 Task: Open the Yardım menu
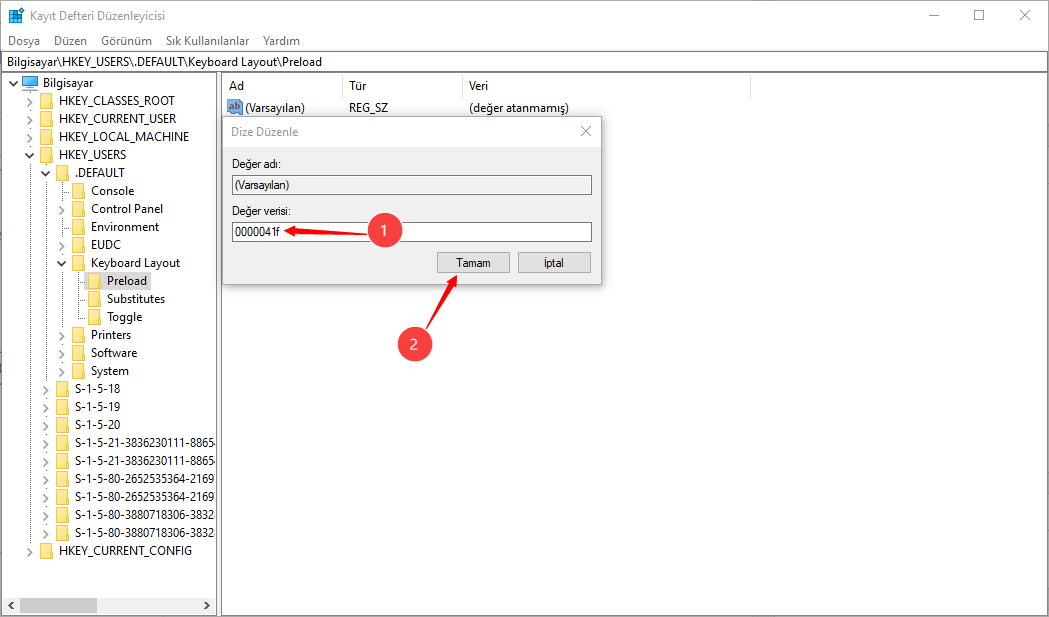pyautogui.click(x=281, y=41)
